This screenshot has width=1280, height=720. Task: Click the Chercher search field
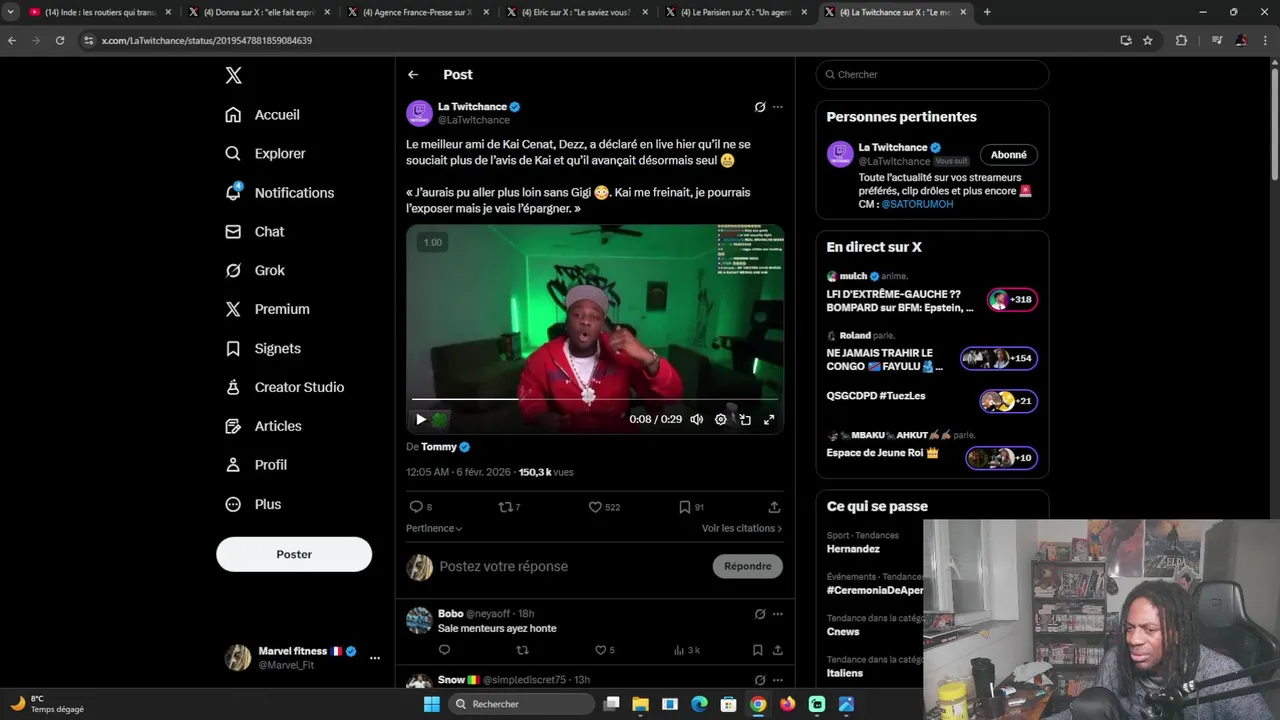tap(932, 75)
